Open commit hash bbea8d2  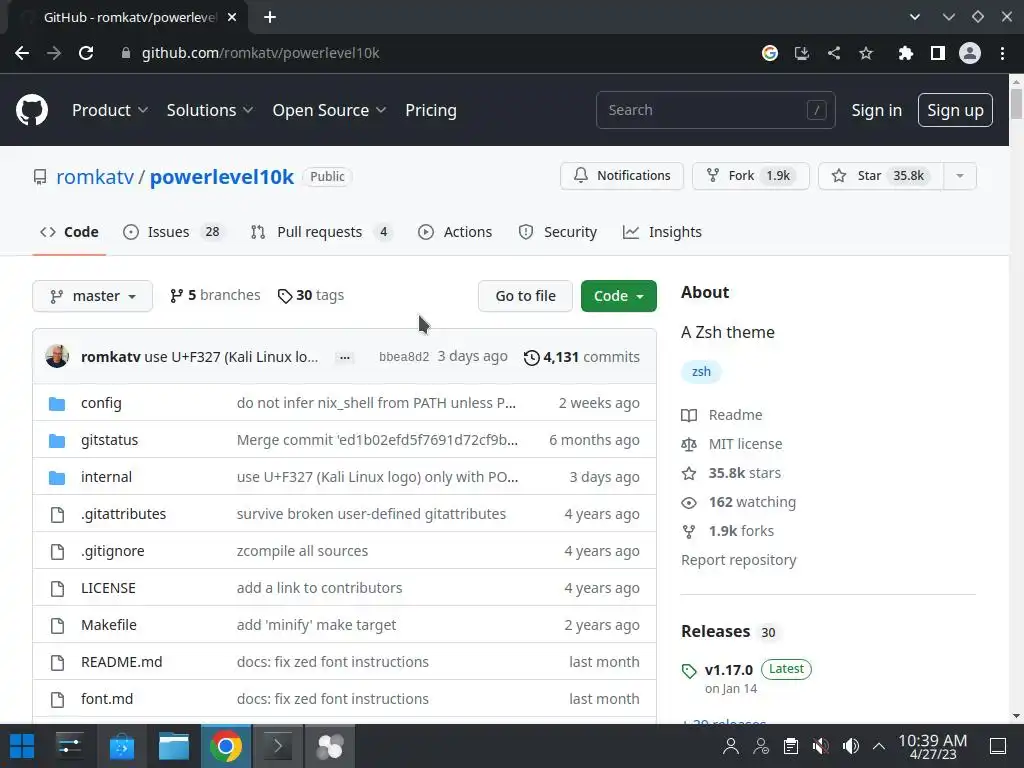coord(404,357)
